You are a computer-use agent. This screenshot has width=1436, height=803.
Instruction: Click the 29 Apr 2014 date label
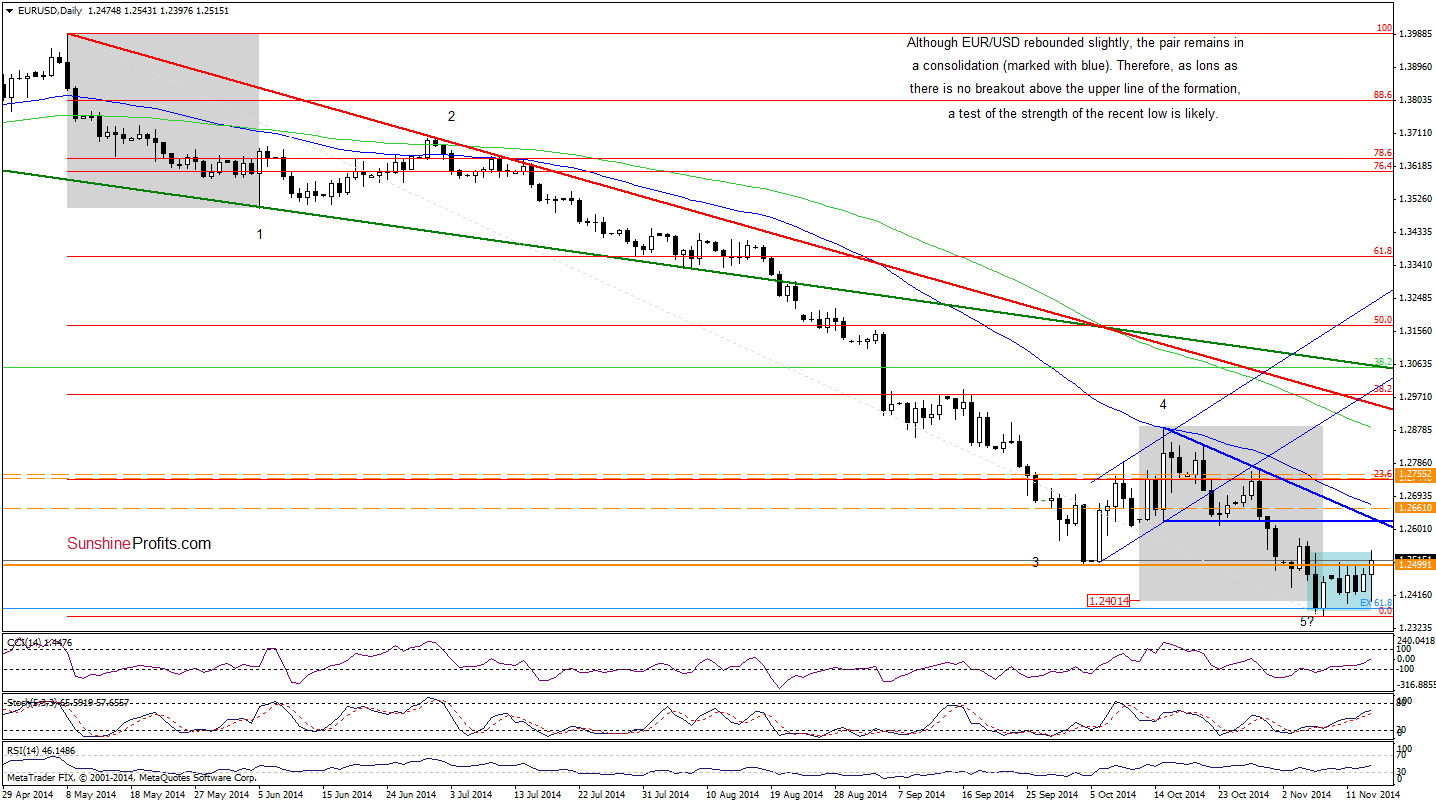pos(27,794)
